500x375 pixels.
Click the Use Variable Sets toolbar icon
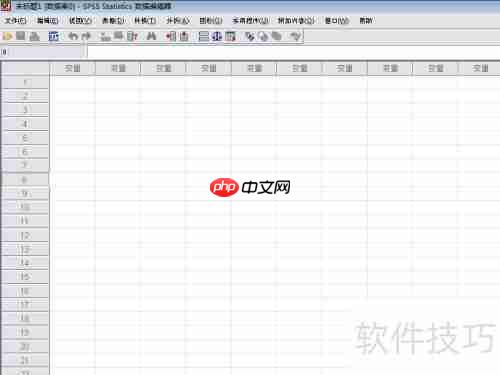263,36
